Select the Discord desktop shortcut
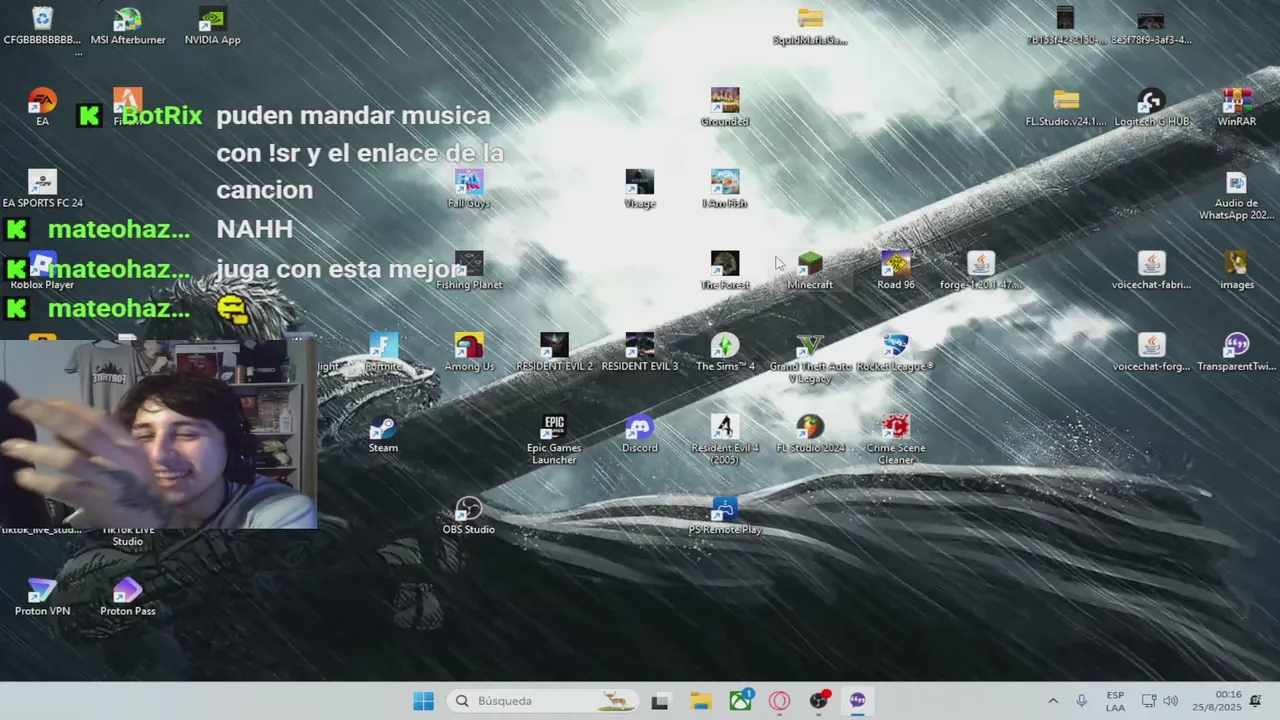This screenshot has width=1280, height=720. 640,434
